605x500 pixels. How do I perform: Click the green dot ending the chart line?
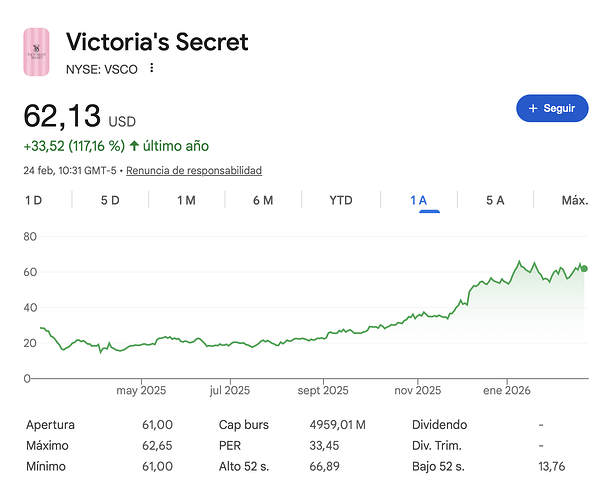coord(584,268)
